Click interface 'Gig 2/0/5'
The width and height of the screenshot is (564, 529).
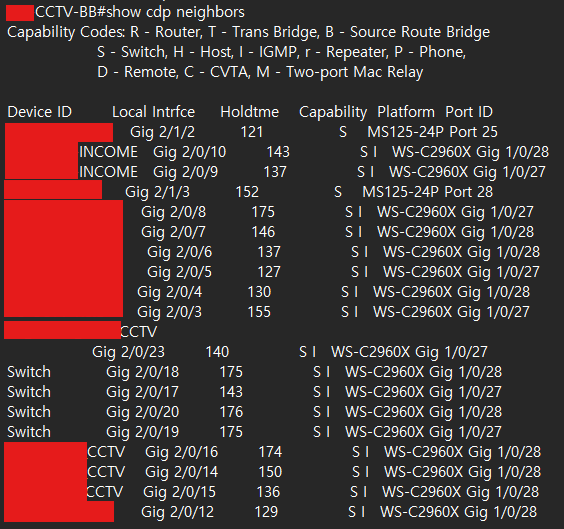click(179, 272)
